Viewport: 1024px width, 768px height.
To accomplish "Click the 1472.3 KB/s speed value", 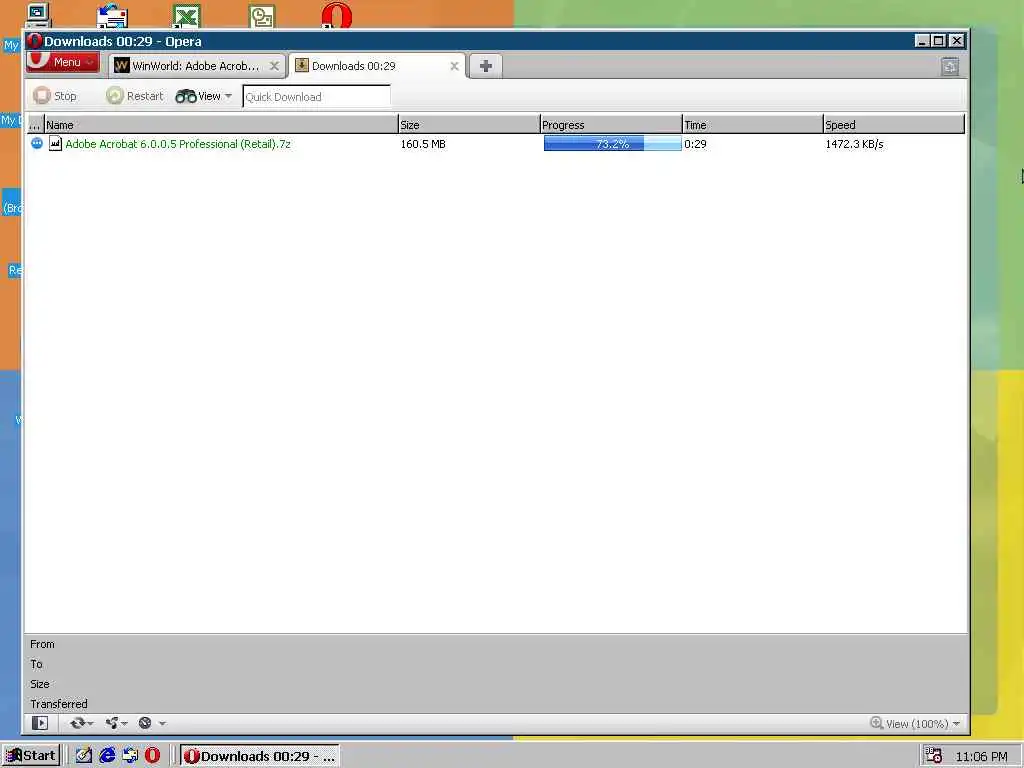I will pos(854,144).
